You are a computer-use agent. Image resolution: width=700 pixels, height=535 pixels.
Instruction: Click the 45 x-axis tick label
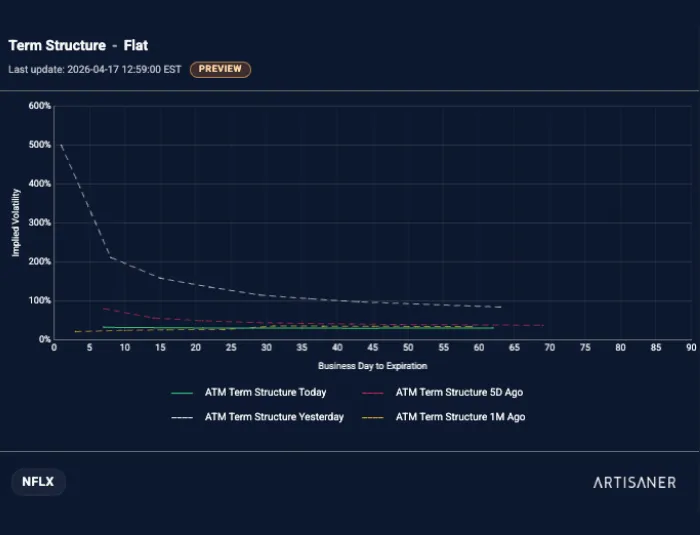click(373, 347)
